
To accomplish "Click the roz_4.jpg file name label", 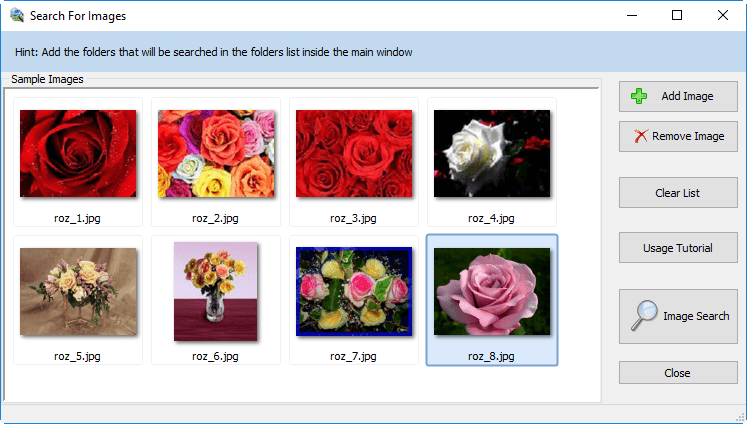I will tap(491, 218).
